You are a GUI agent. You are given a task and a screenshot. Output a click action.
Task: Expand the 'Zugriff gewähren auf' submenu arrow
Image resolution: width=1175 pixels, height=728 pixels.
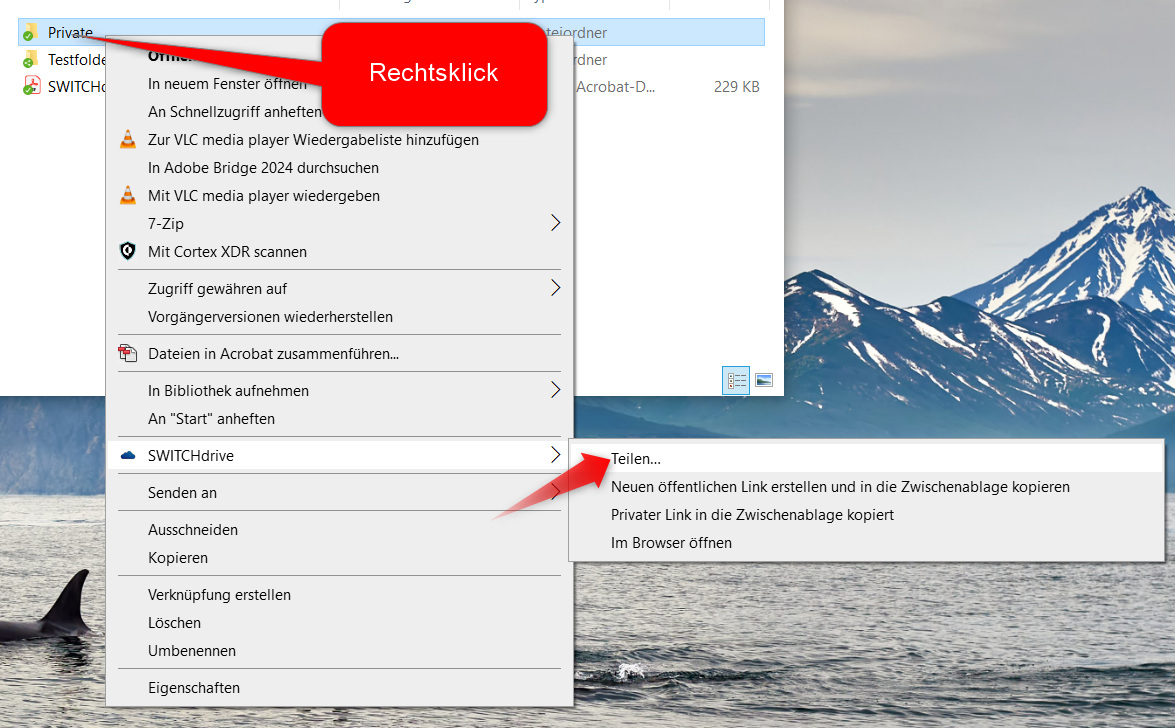555,289
